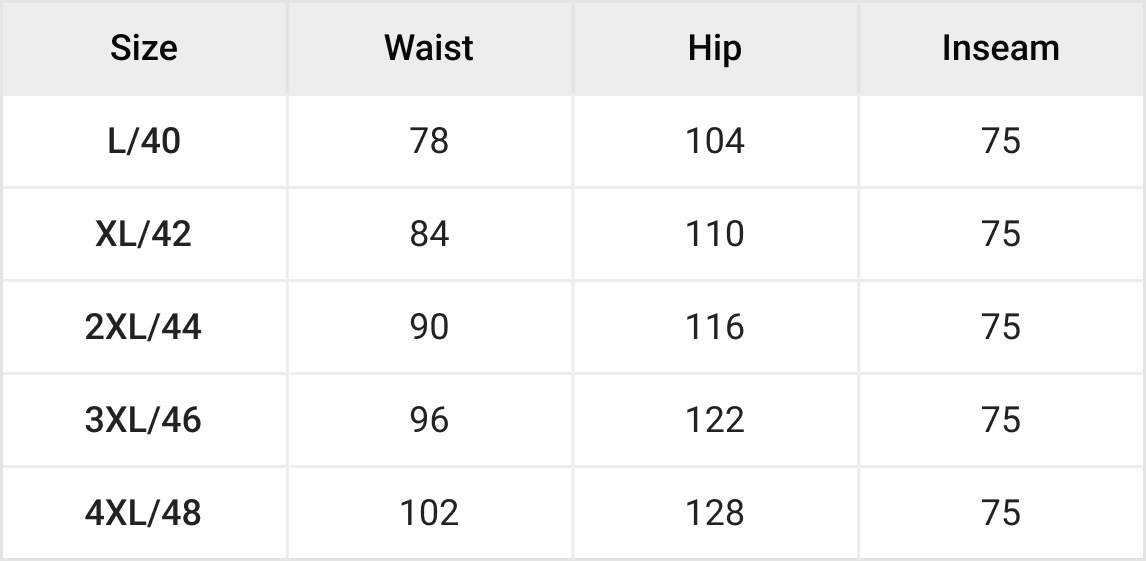Select the L/40 size cell
The image size is (1146, 561).
pyautogui.click(x=144, y=141)
